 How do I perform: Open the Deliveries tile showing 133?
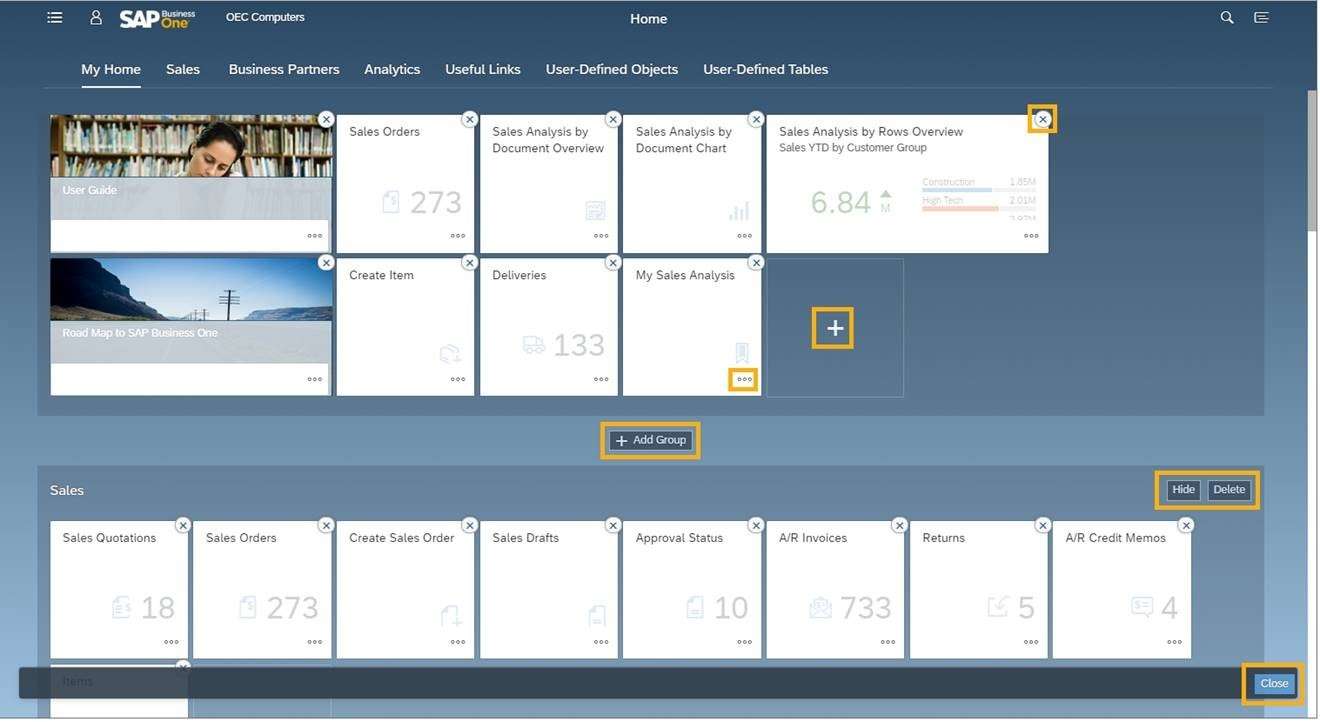[549, 327]
